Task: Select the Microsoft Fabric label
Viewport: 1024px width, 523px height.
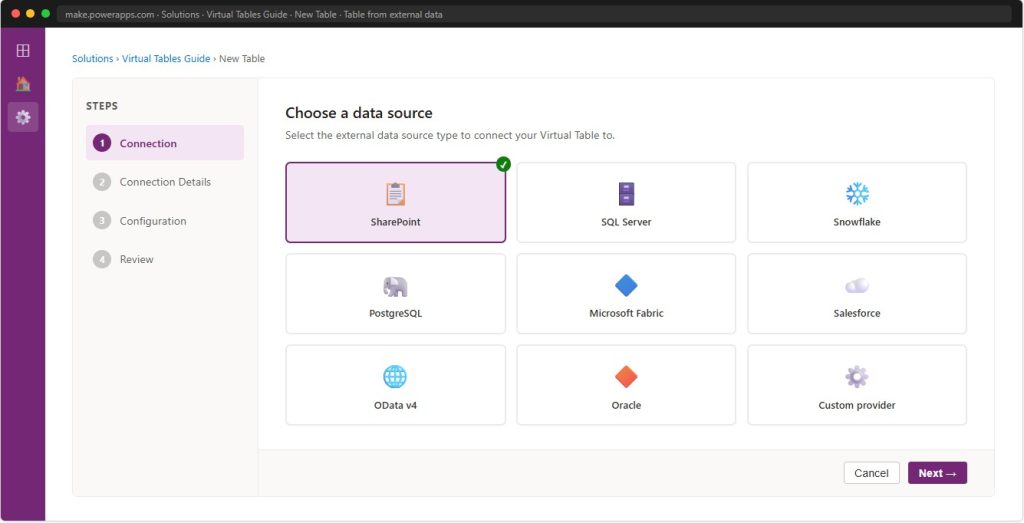Action: coord(626,313)
